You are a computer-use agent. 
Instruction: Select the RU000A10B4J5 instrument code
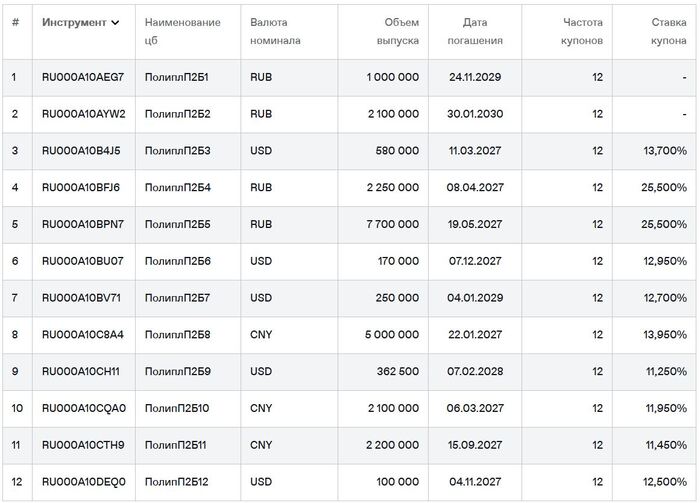click(81, 151)
